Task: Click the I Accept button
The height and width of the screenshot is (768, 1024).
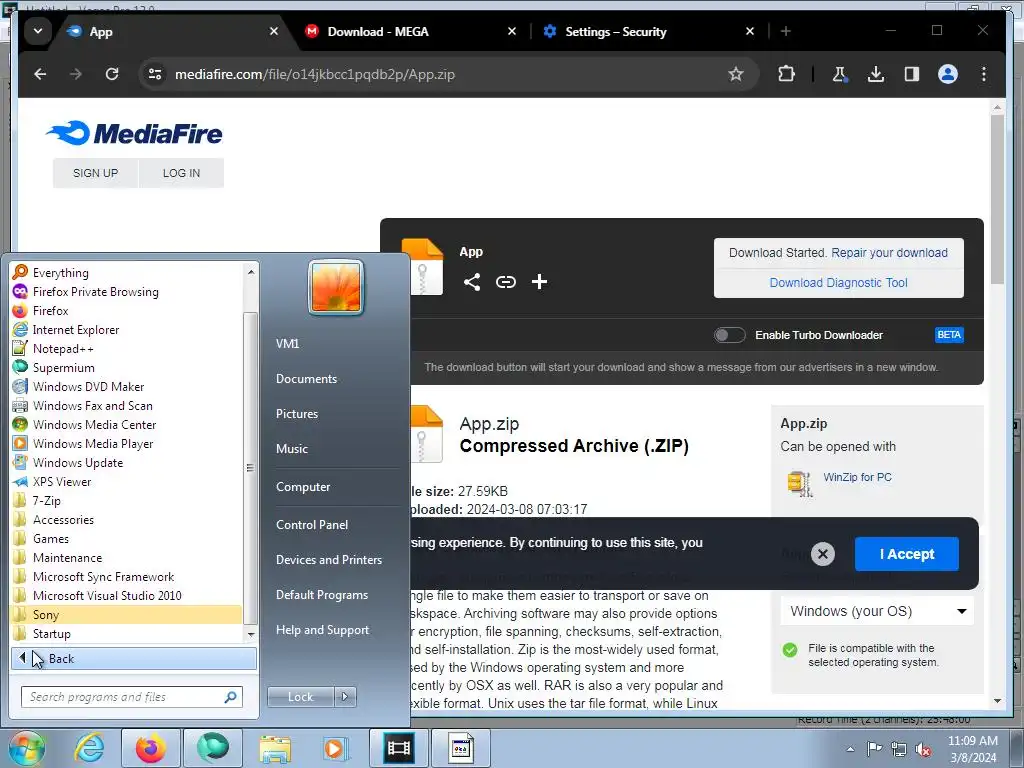Action: coord(906,554)
